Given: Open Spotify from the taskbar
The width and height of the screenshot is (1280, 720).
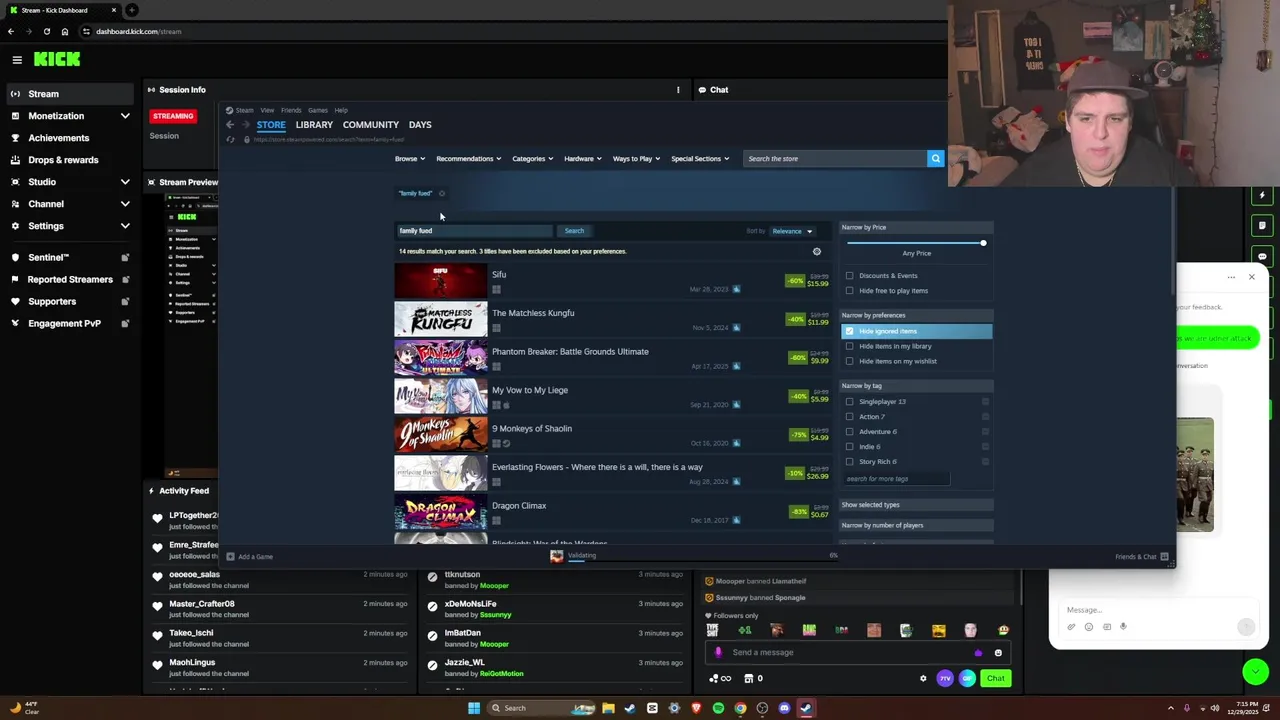Looking at the screenshot, I should (718, 708).
